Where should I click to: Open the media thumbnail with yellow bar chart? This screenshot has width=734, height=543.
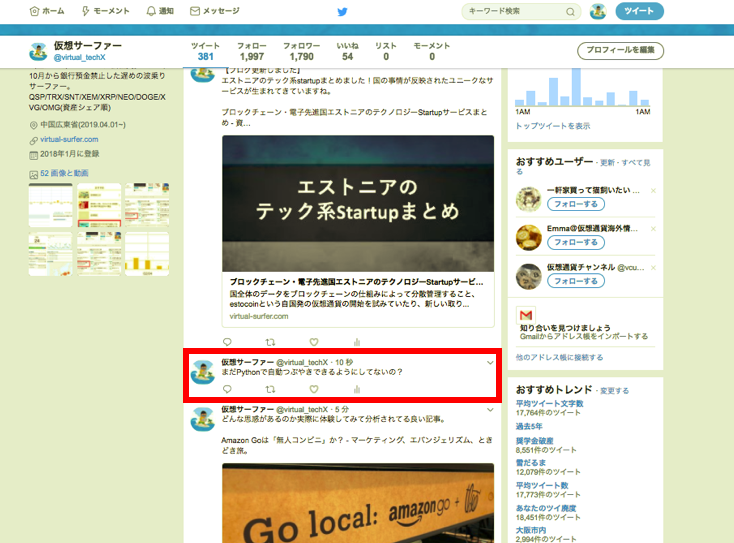pos(147,254)
